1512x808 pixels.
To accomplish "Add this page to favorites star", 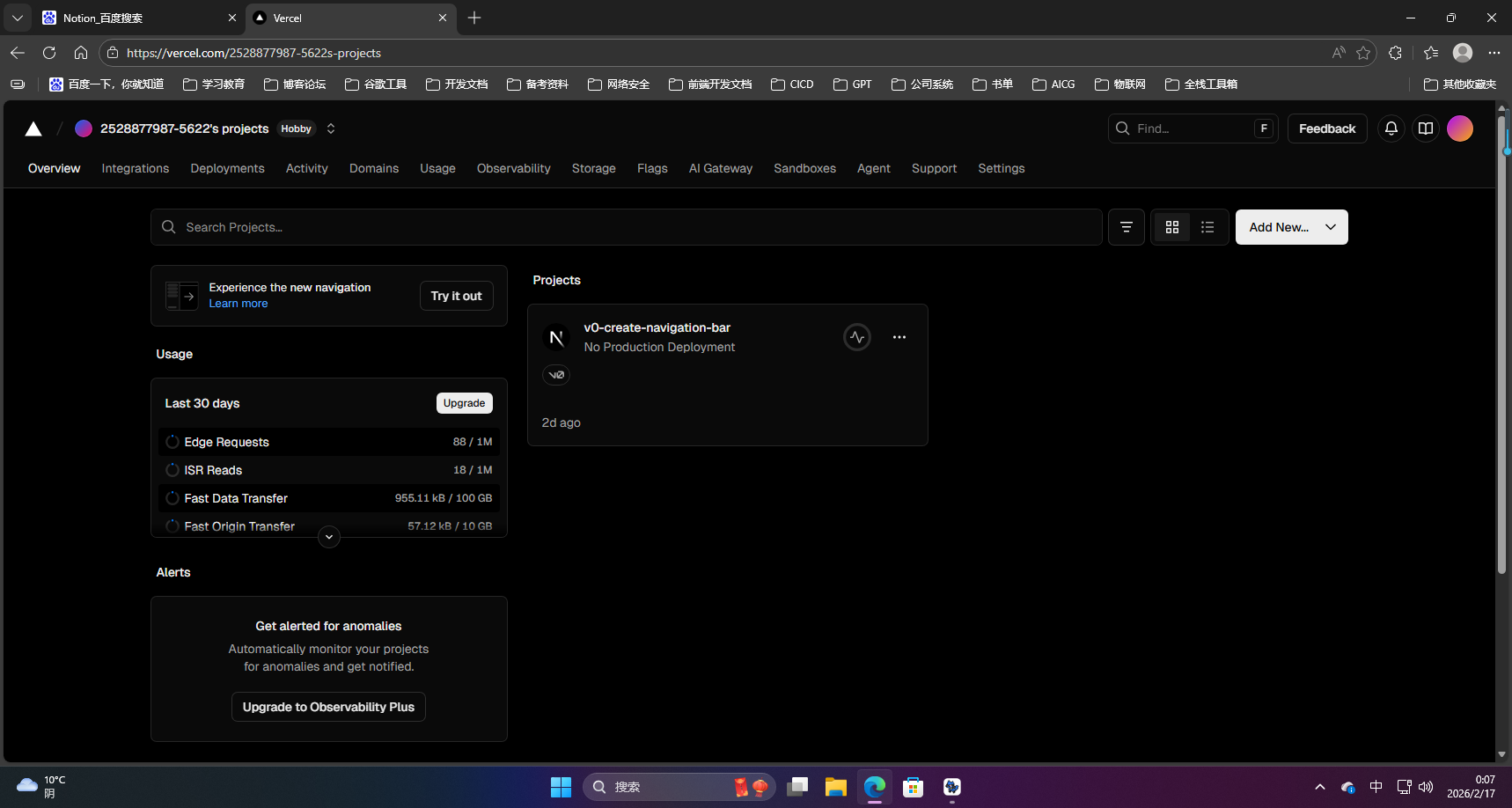I will (1363, 53).
